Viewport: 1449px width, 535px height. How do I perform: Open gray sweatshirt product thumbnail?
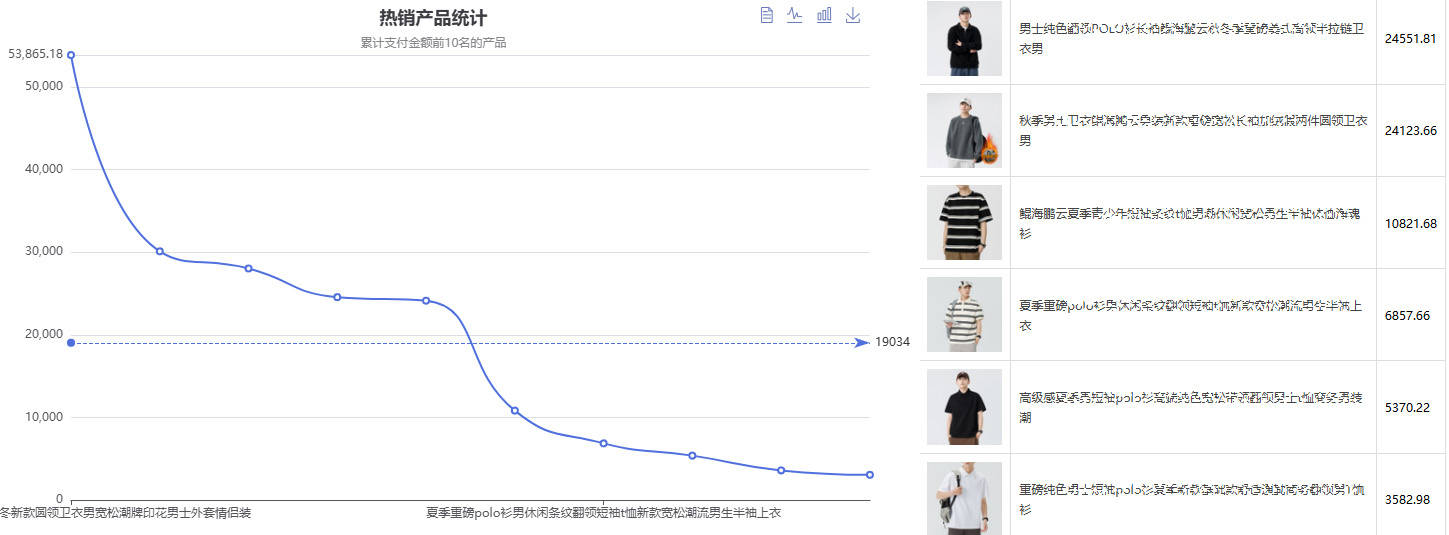pyautogui.click(x=964, y=131)
